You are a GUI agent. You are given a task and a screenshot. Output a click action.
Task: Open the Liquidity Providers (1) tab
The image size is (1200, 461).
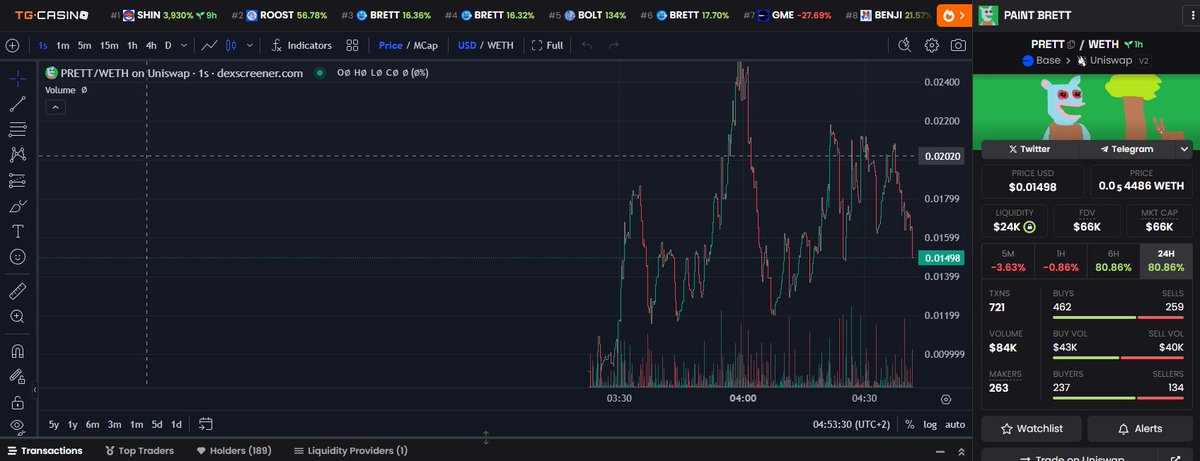click(351, 451)
